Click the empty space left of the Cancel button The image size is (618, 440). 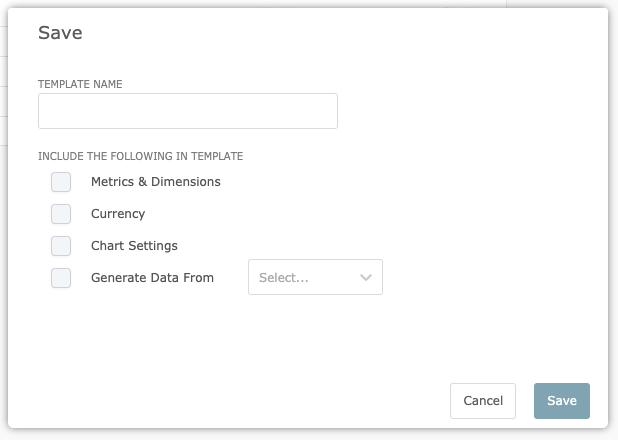(x=250, y=401)
